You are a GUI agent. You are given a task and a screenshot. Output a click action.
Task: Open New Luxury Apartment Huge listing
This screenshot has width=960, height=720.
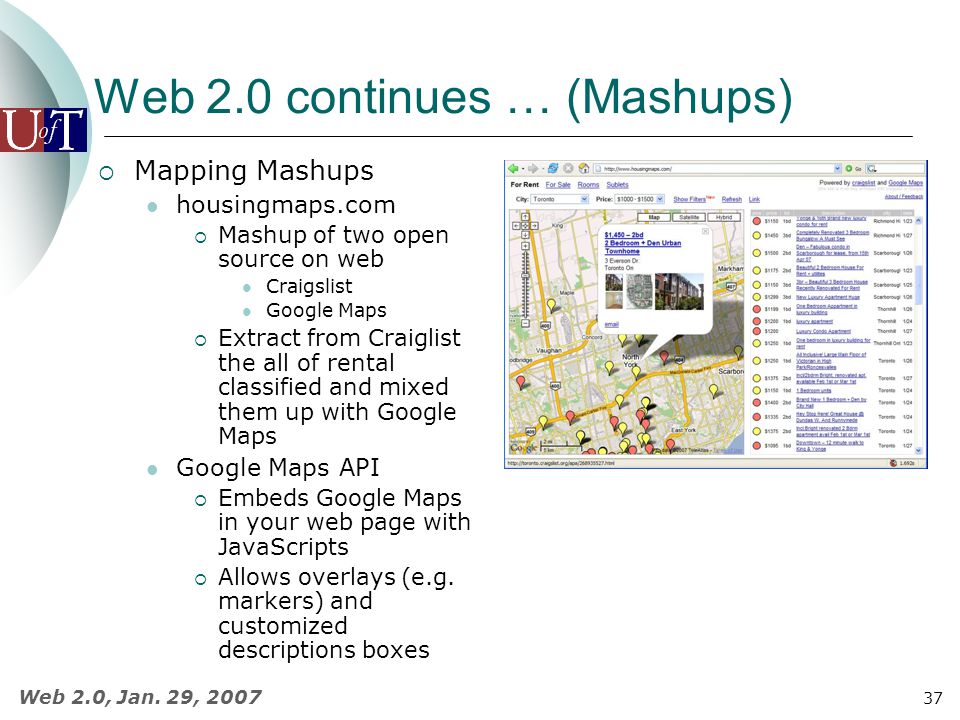point(828,297)
